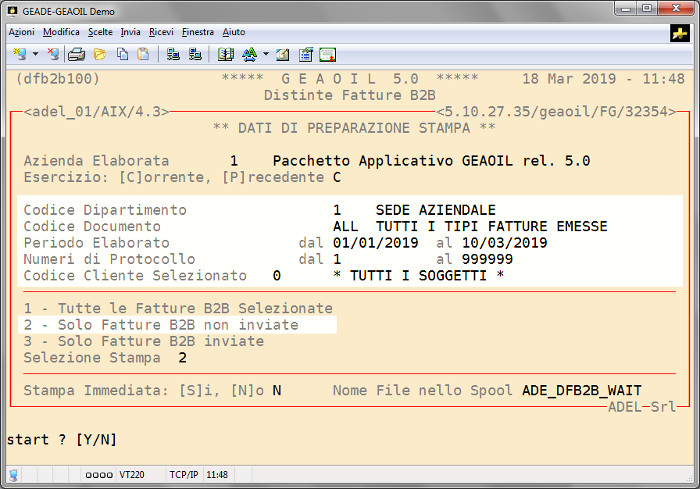The height and width of the screenshot is (489, 700).
Task: Click the copy icon in toolbar
Action: coord(122,54)
